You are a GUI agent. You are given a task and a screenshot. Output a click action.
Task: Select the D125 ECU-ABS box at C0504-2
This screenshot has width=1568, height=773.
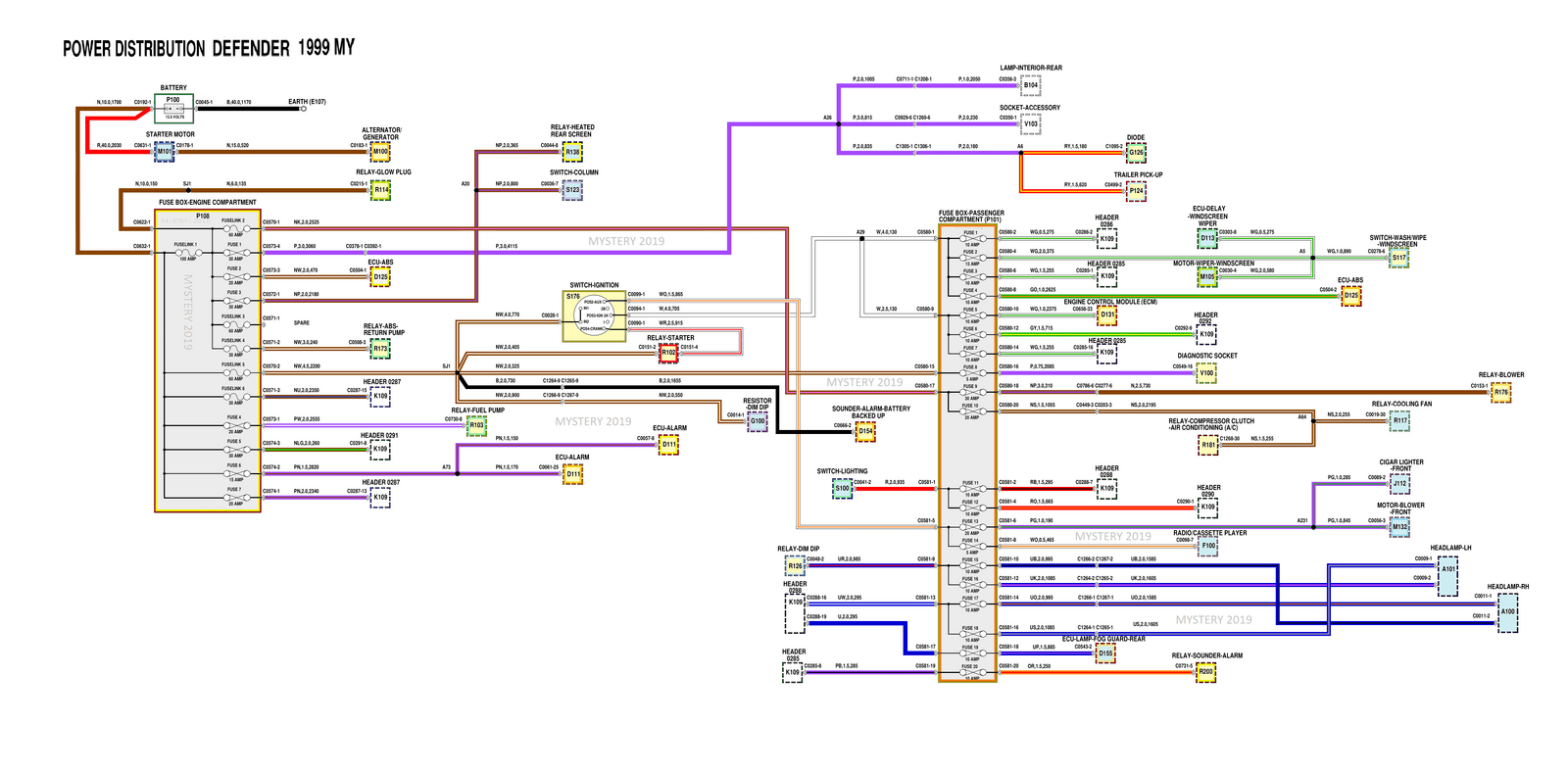[1351, 295]
